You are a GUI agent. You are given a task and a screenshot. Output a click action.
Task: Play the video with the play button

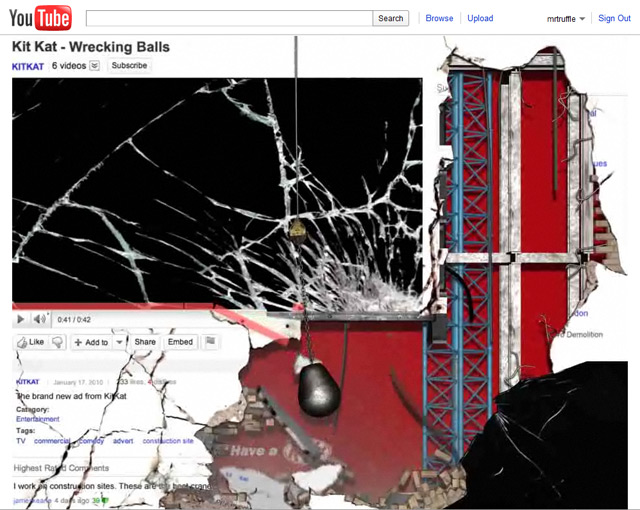point(20,319)
